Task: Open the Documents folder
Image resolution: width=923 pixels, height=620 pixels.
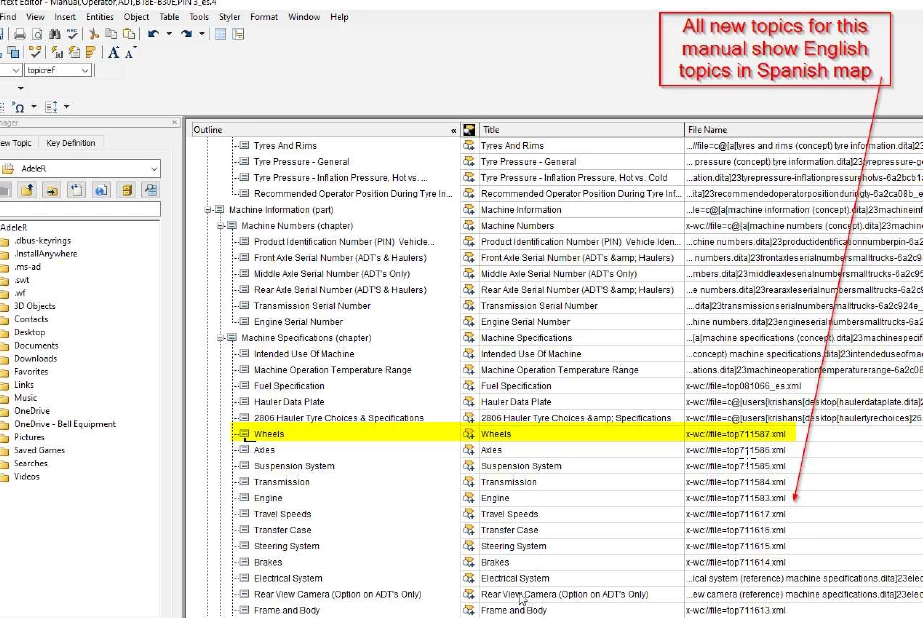Action: (x=36, y=346)
